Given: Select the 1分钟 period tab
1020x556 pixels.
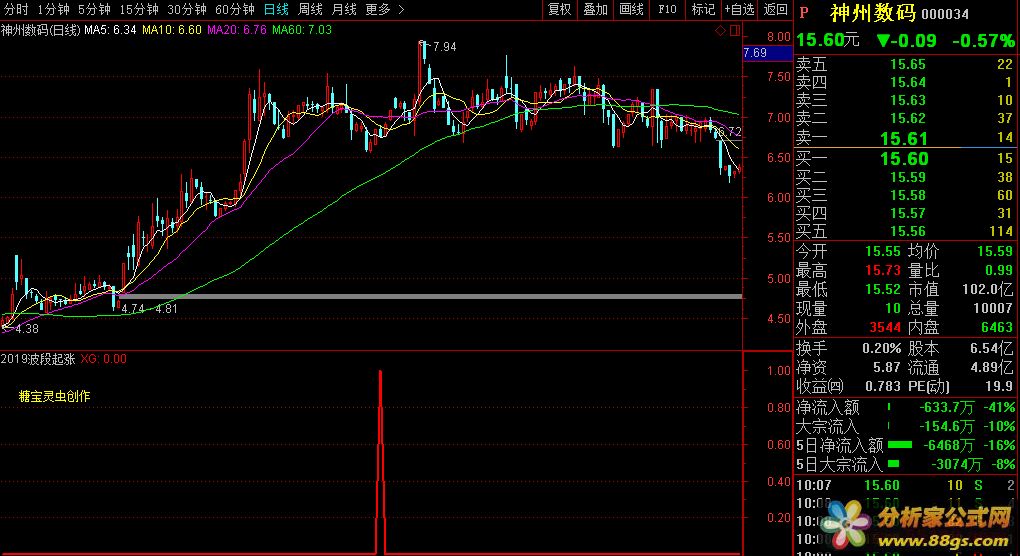Looking at the screenshot, I should coord(53,9).
